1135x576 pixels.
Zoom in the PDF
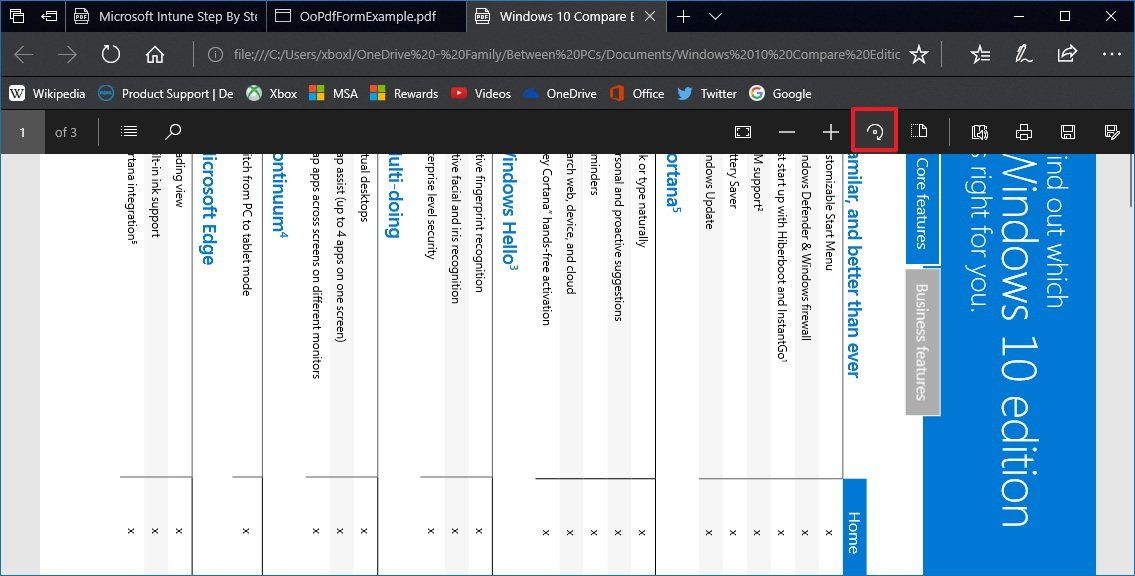pos(831,132)
